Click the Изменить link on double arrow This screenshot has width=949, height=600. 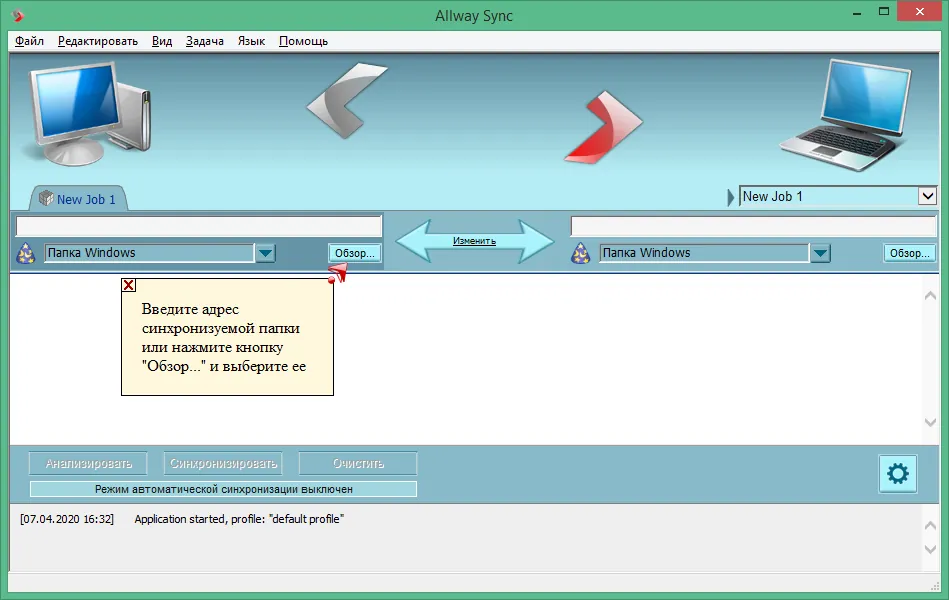(x=474, y=241)
